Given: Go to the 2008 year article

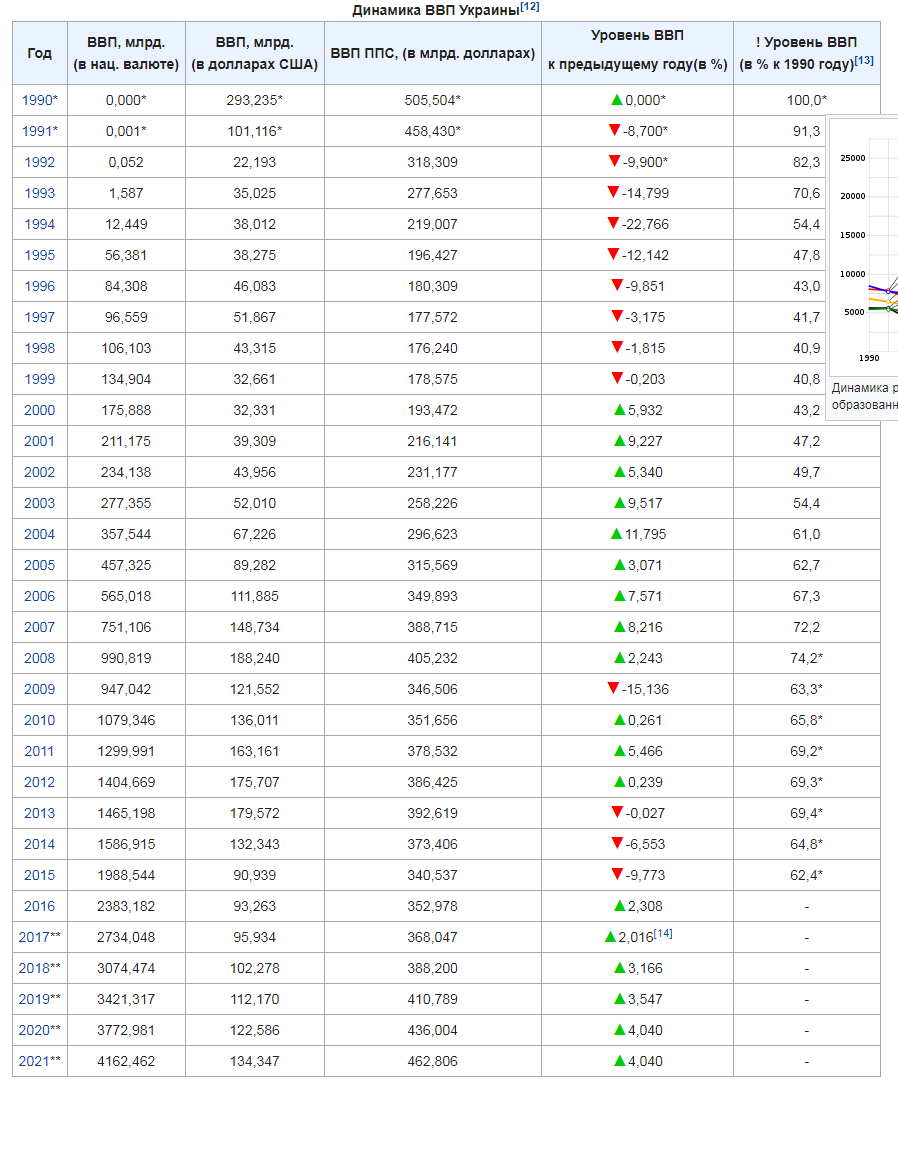Looking at the screenshot, I should click(x=40, y=658).
